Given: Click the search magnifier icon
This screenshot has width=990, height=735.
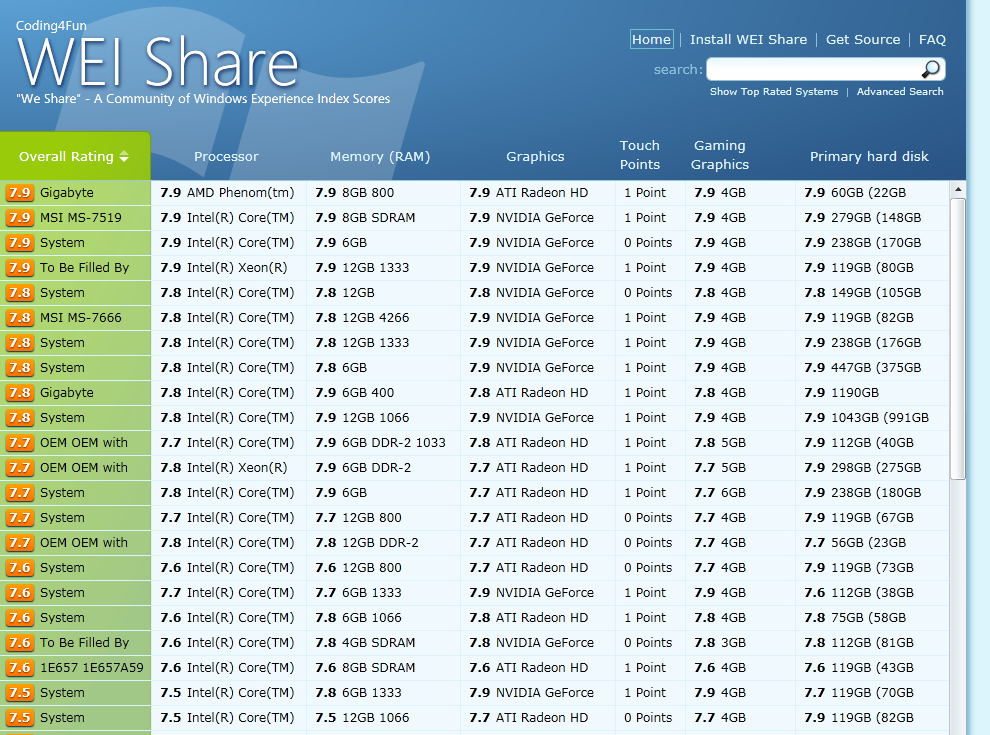Looking at the screenshot, I should [x=931, y=69].
